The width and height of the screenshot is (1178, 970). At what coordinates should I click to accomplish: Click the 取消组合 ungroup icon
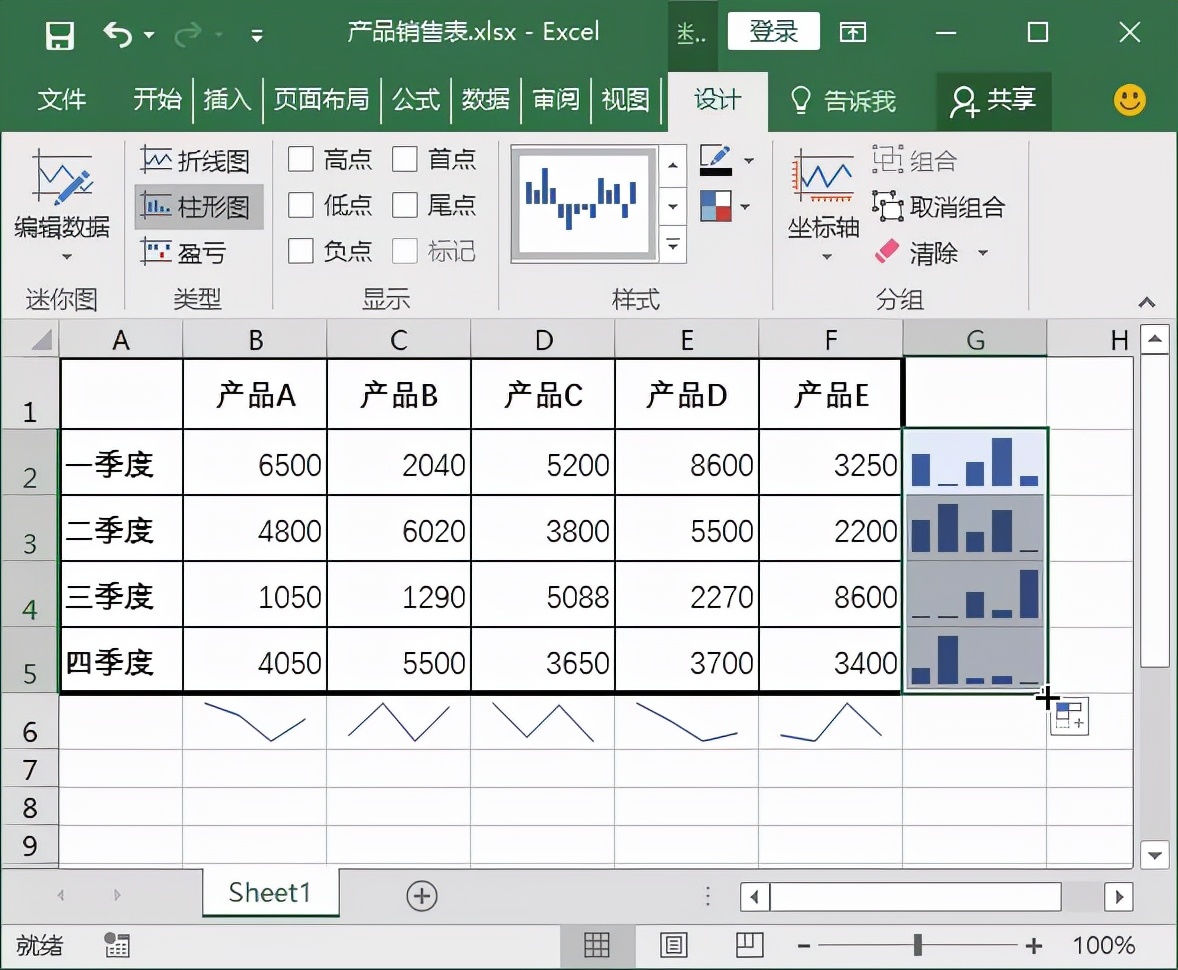(x=887, y=207)
